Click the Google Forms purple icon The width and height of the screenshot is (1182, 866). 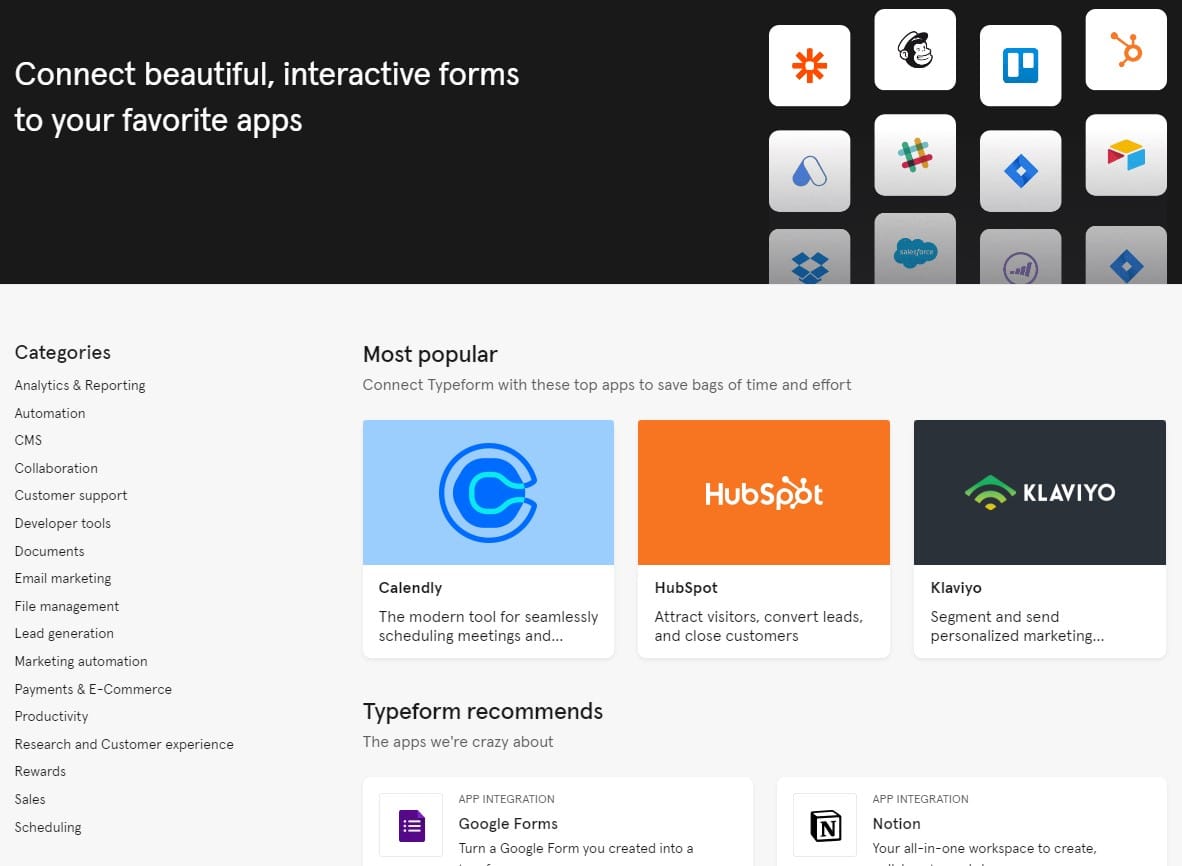click(x=411, y=825)
